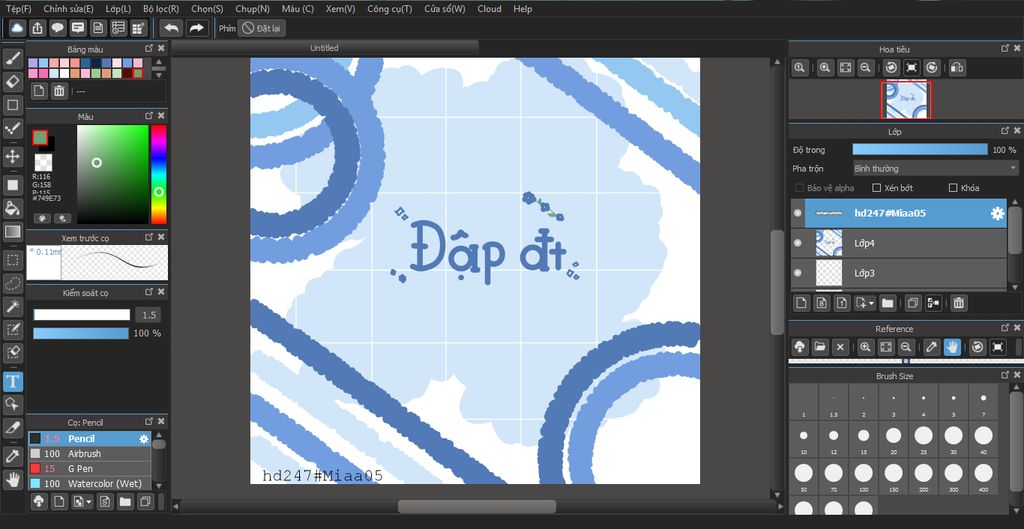The width and height of the screenshot is (1024, 529).
Task: Open hd247#Miaa05 layer settings gear
Action: point(997,214)
